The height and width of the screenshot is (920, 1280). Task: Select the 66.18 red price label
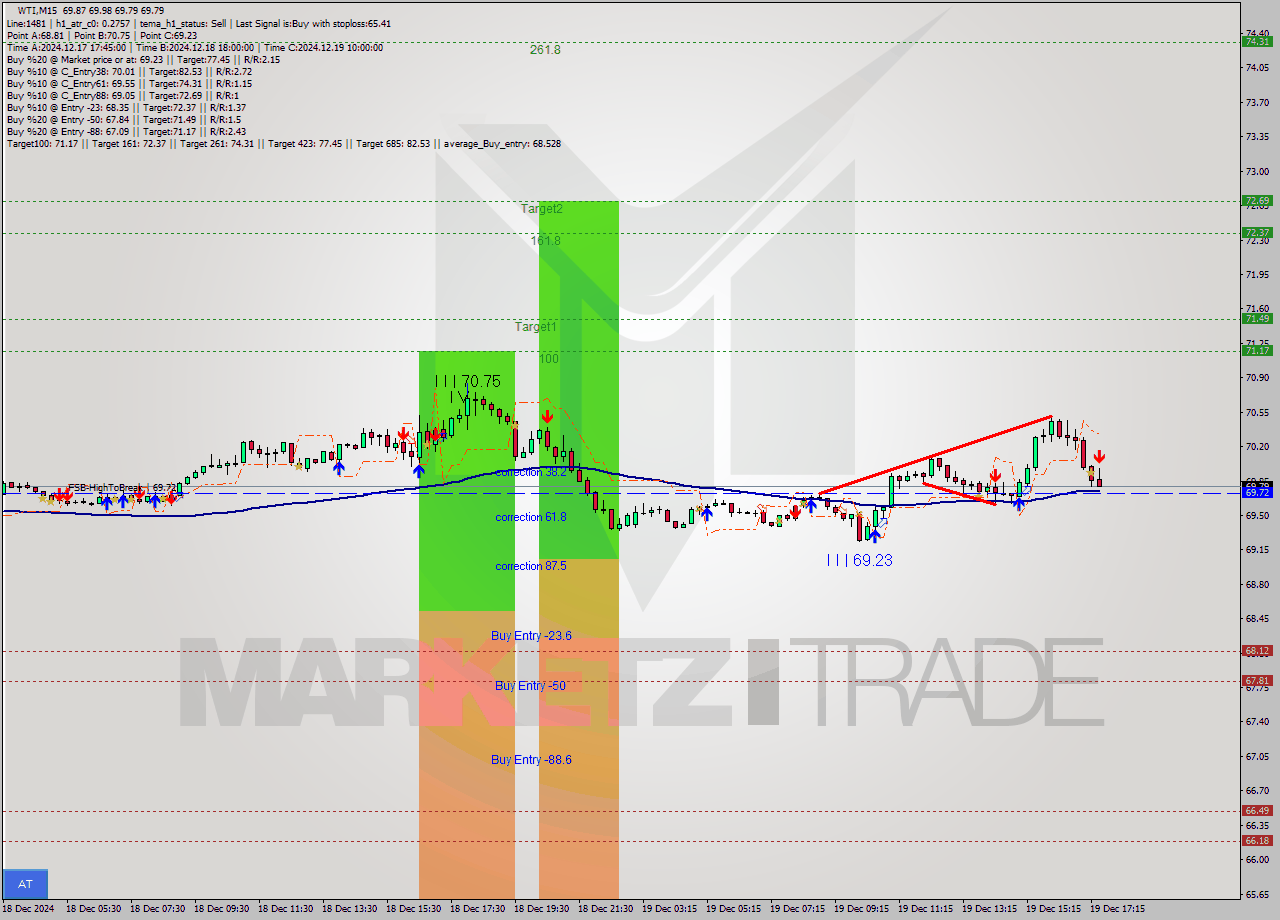(x=1256, y=840)
